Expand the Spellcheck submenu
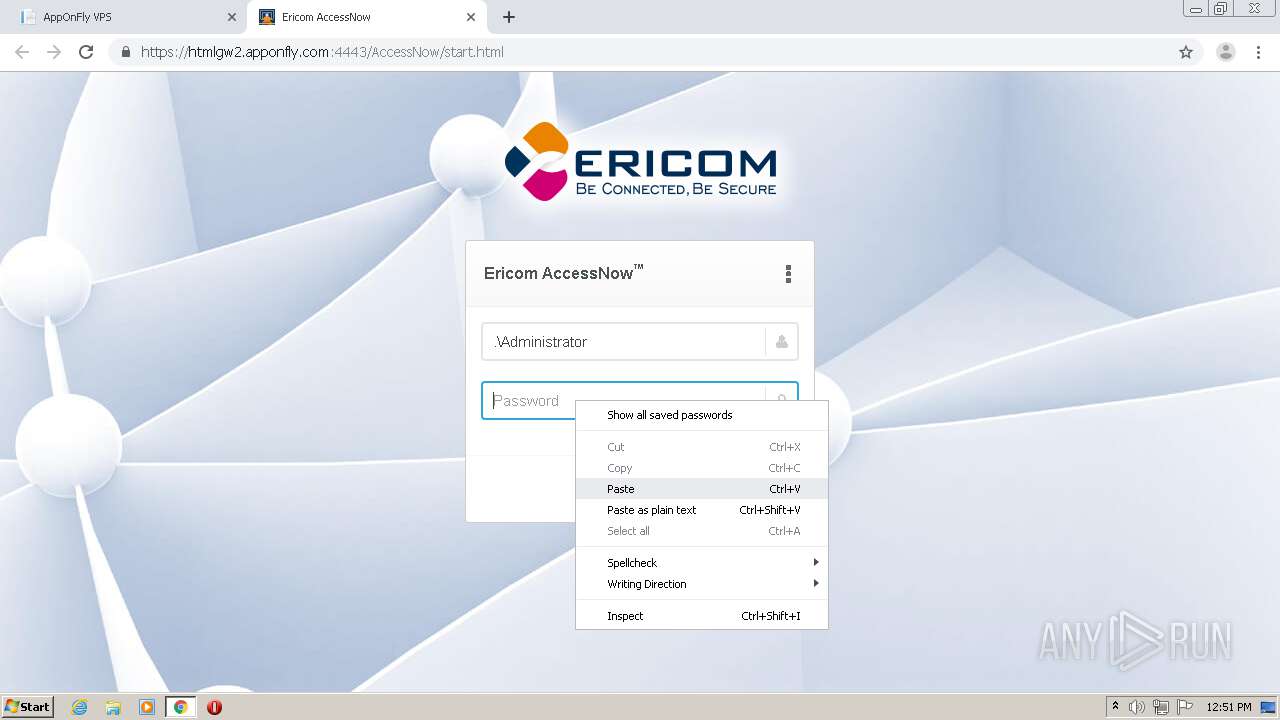 pos(702,563)
